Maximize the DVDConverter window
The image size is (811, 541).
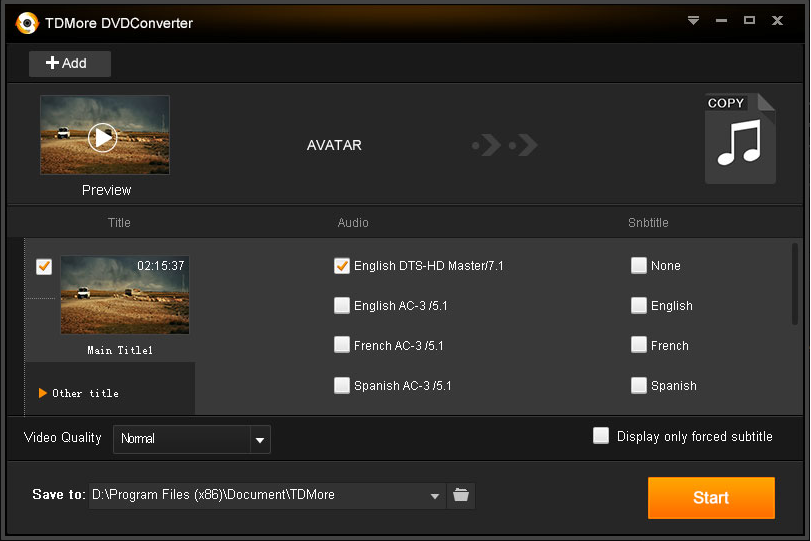coord(749,20)
